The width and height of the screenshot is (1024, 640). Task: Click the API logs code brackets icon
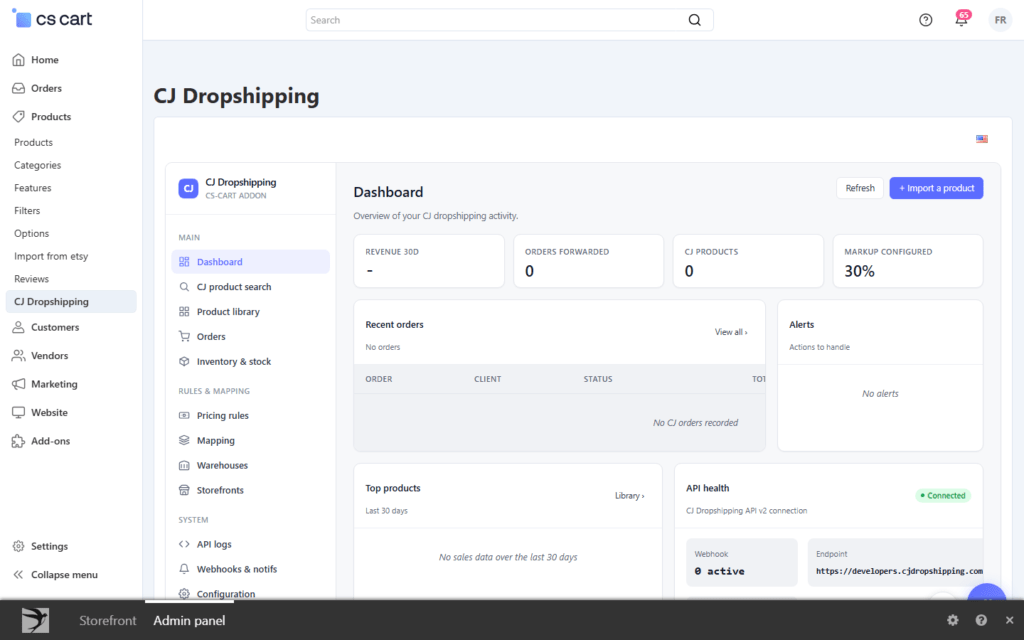(x=184, y=544)
